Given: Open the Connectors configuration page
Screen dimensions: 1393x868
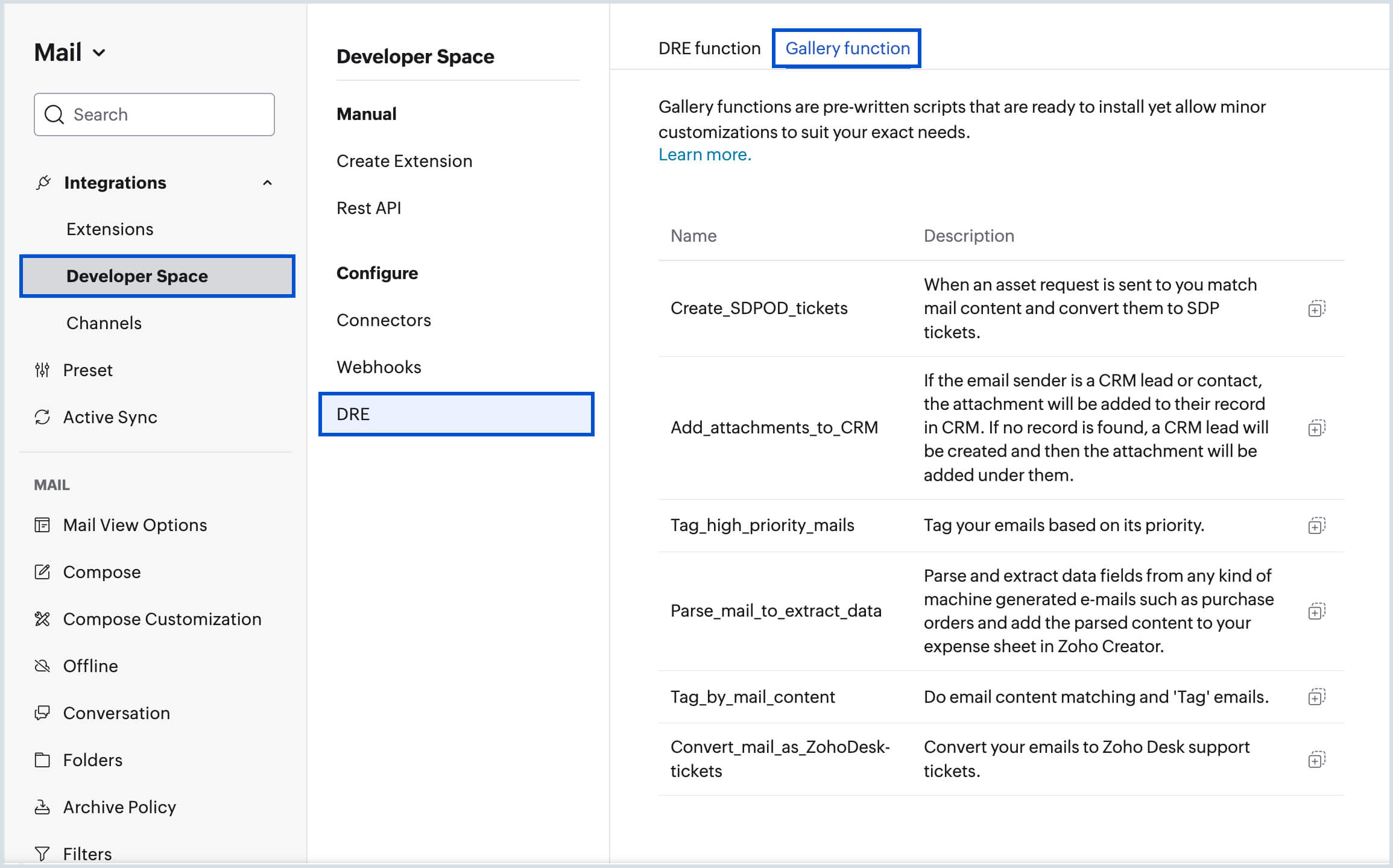Looking at the screenshot, I should pyautogui.click(x=385, y=320).
